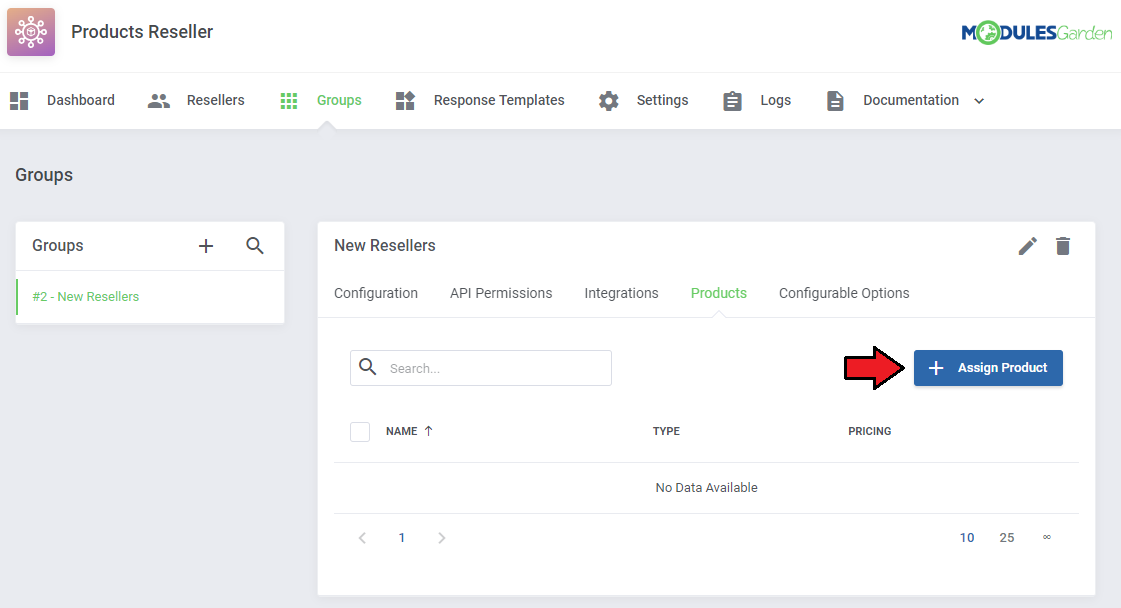Click the No Data Available message

706,488
